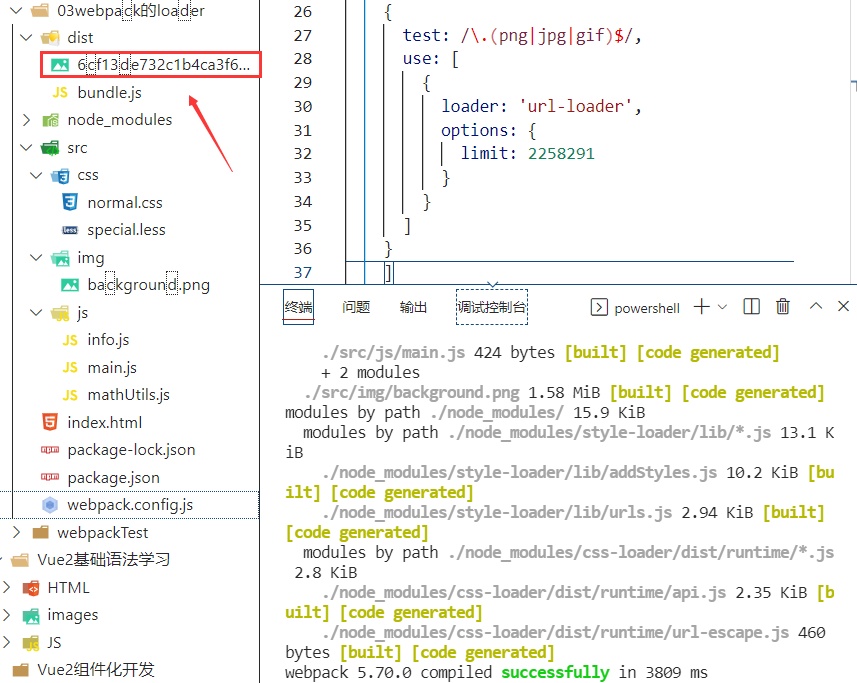857x683 pixels.
Task: Click the image icon beside background.png
Action: pos(69,285)
